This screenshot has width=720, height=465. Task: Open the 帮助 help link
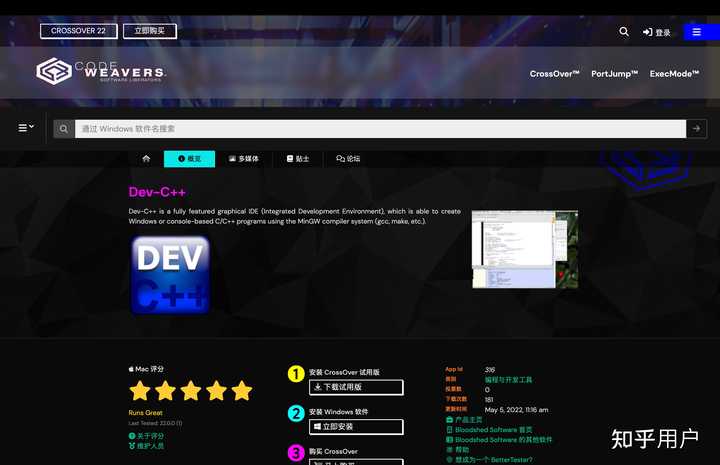click(x=457, y=450)
